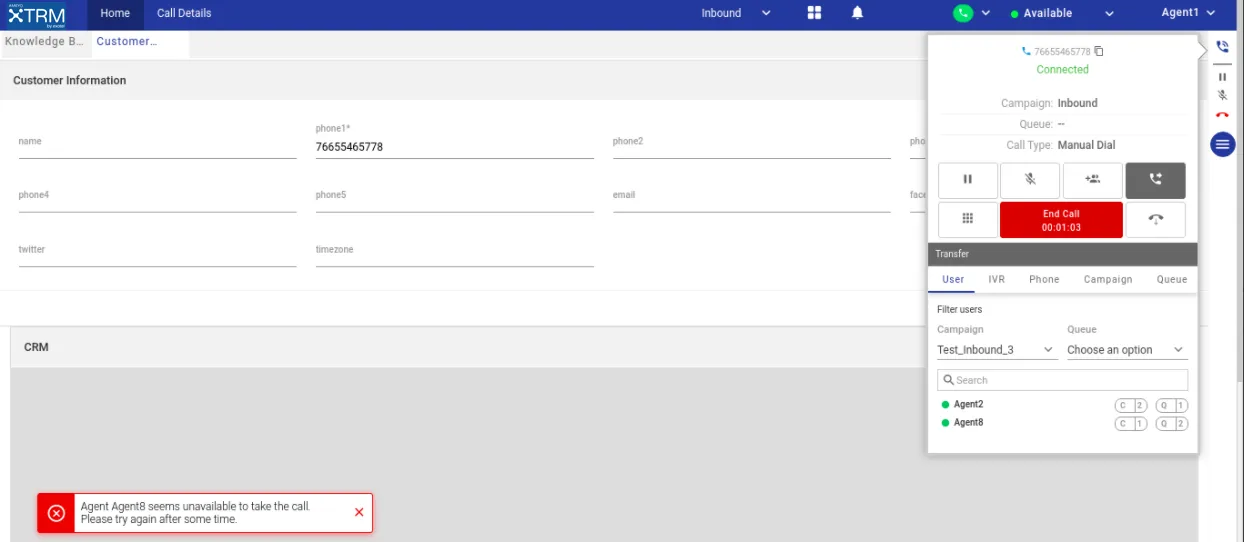Click the green phone status icon
This screenshot has height=542, width=1244.
point(963,13)
